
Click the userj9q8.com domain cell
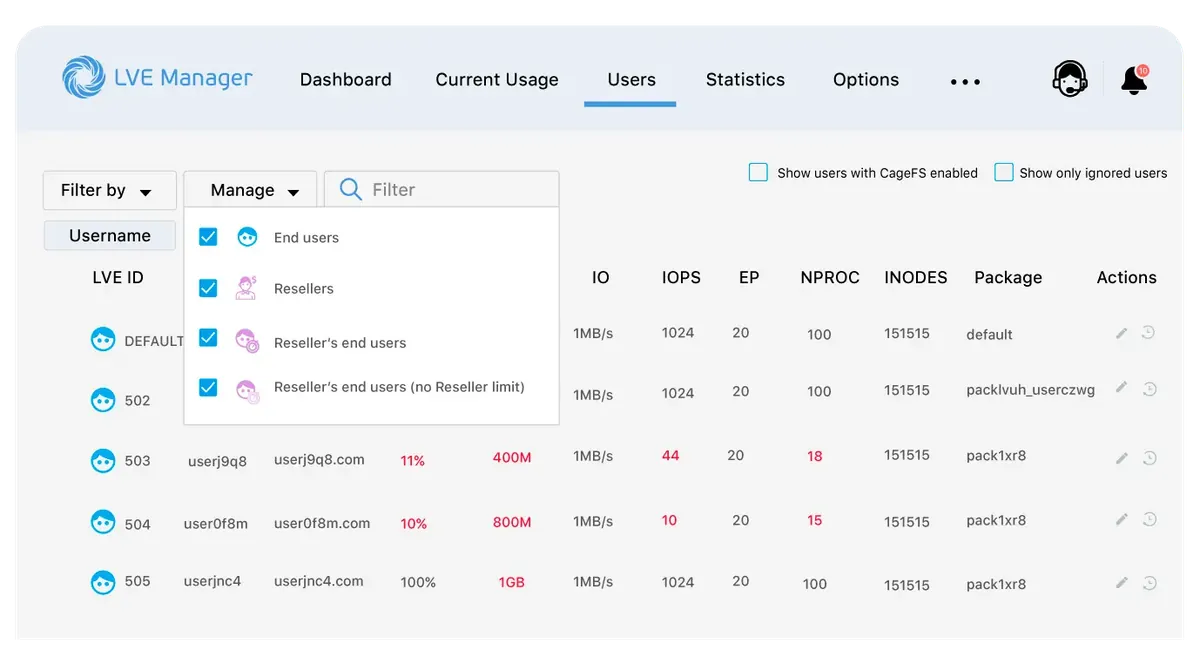point(319,460)
